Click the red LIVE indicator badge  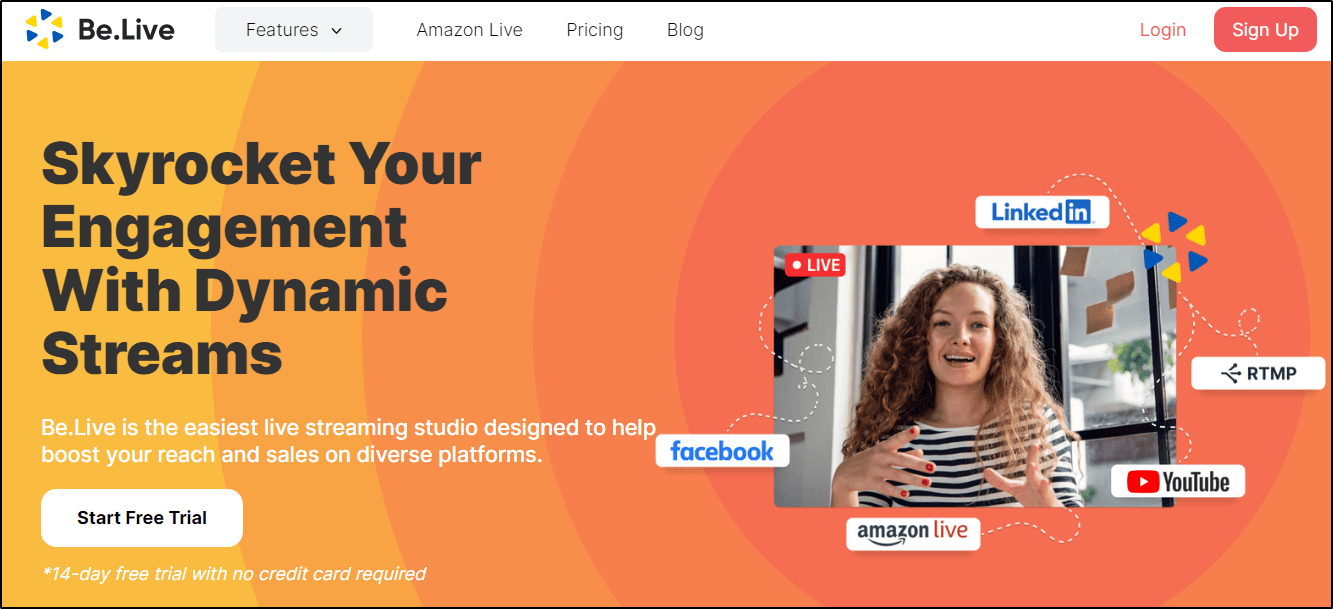(x=815, y=265)
